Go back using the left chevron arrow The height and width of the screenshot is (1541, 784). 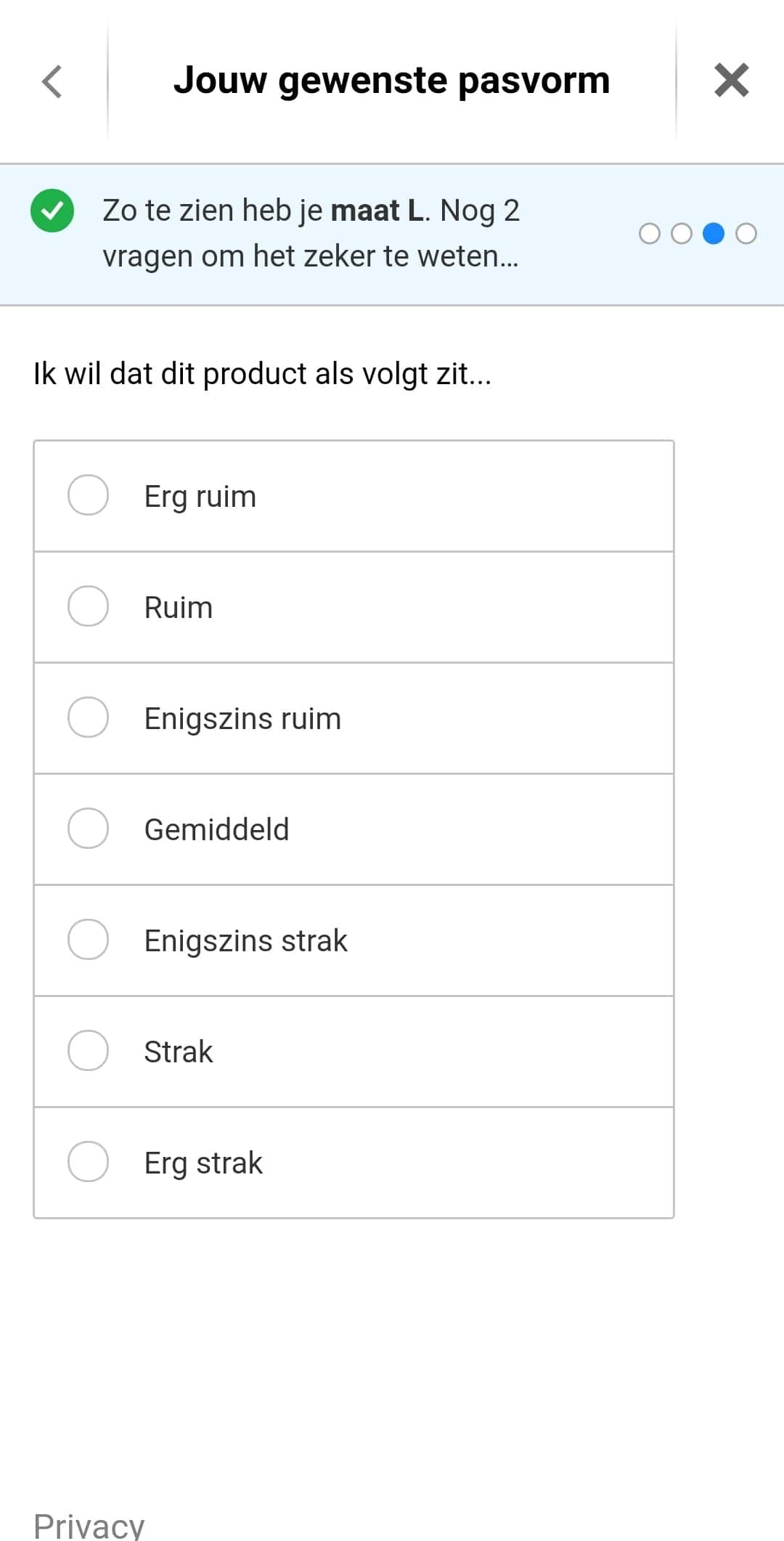[52, 81]
